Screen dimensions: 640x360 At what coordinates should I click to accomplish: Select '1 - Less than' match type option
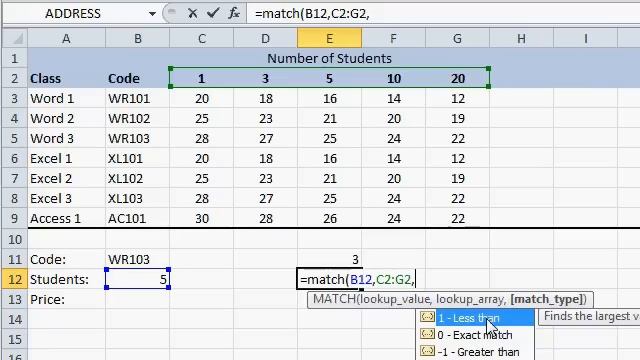click(484, 318)
